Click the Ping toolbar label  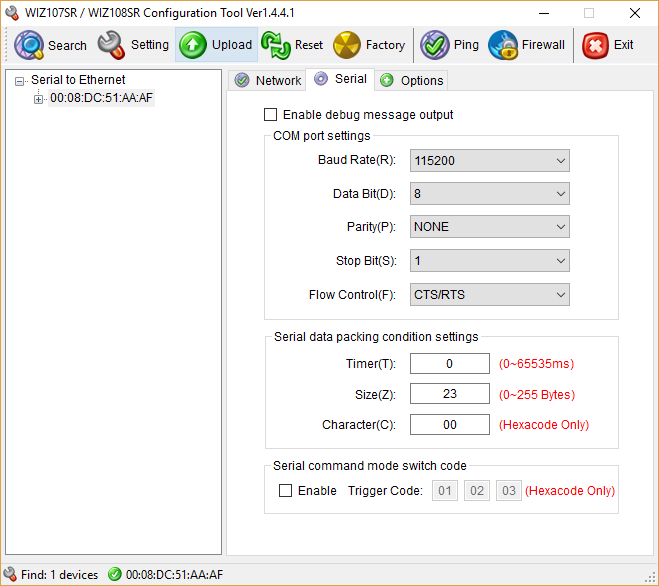coord(466,45)
